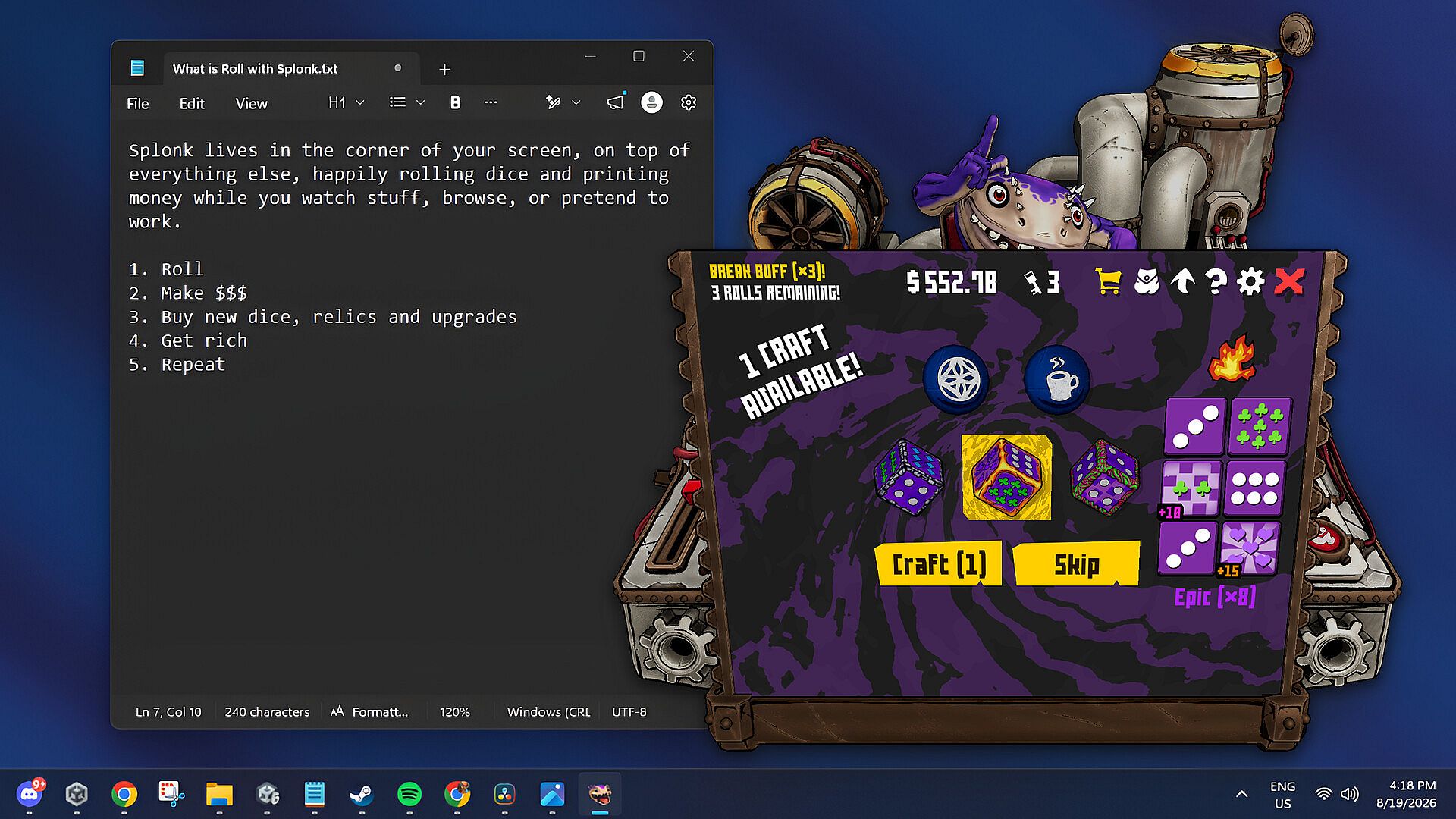Open the shop cart in Splonk game
1456x819 pixels.
[x=1108, y=281]
